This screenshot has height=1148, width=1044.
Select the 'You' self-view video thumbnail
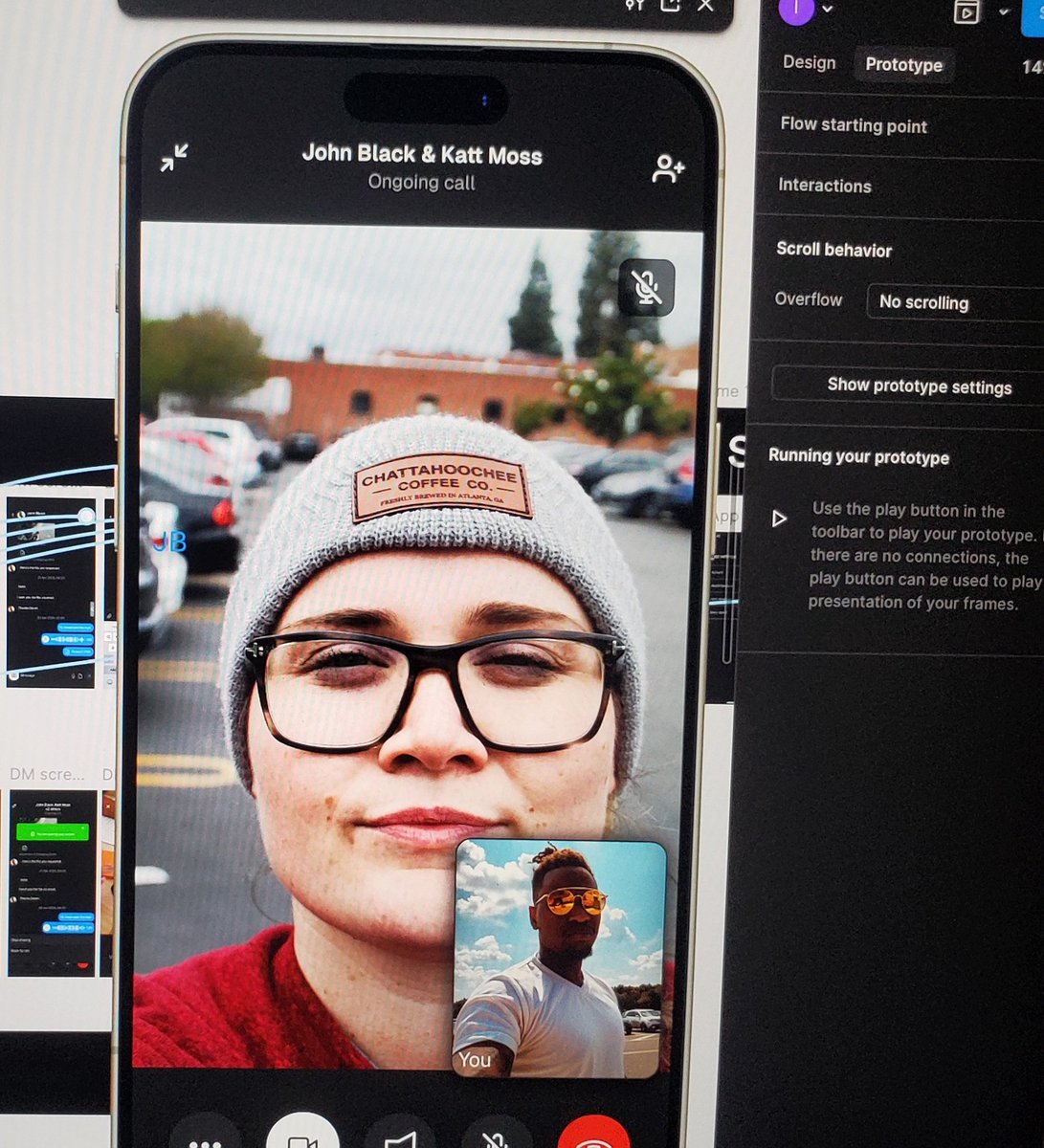[x=559, y=959]
